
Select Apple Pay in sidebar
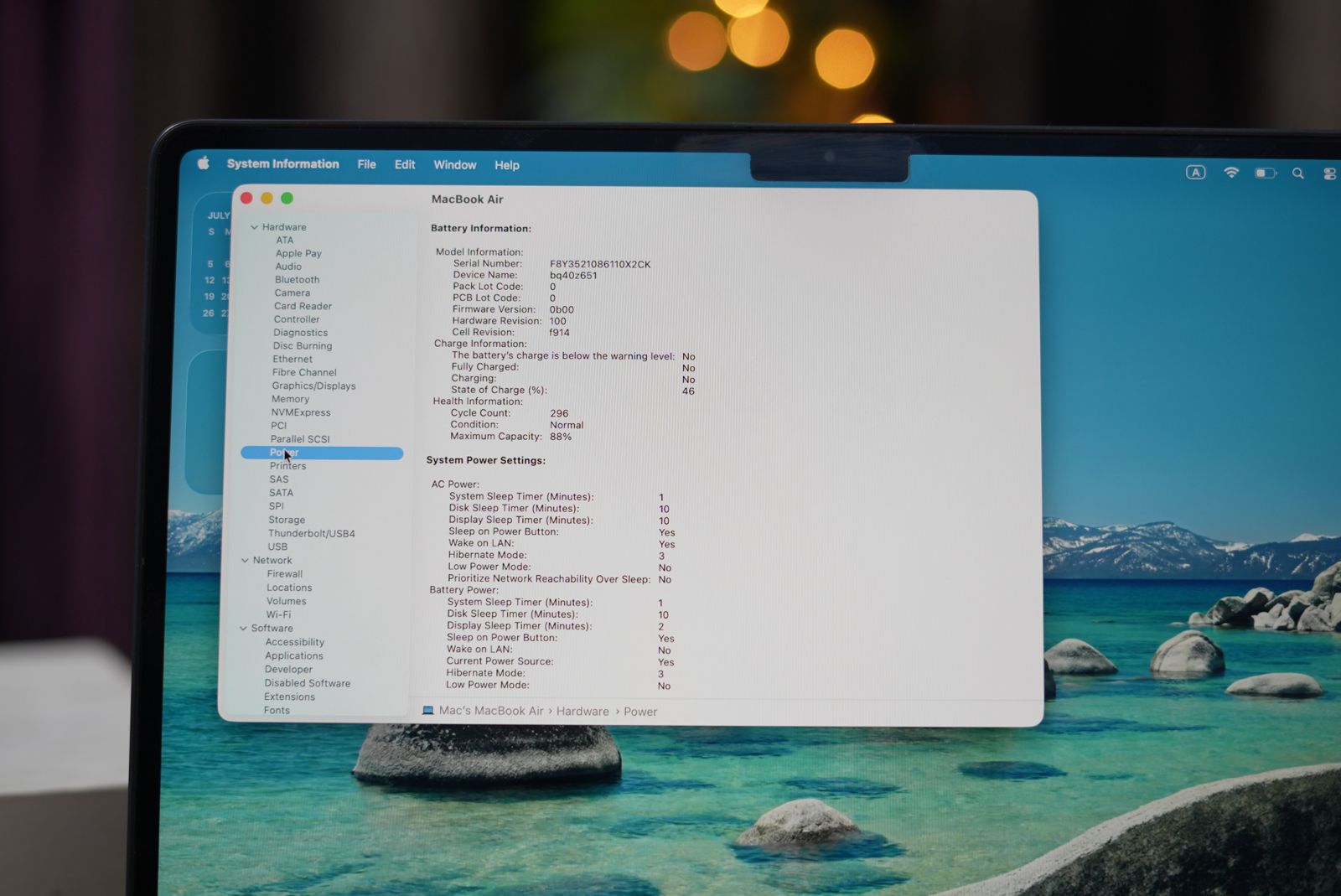point(298,253)
